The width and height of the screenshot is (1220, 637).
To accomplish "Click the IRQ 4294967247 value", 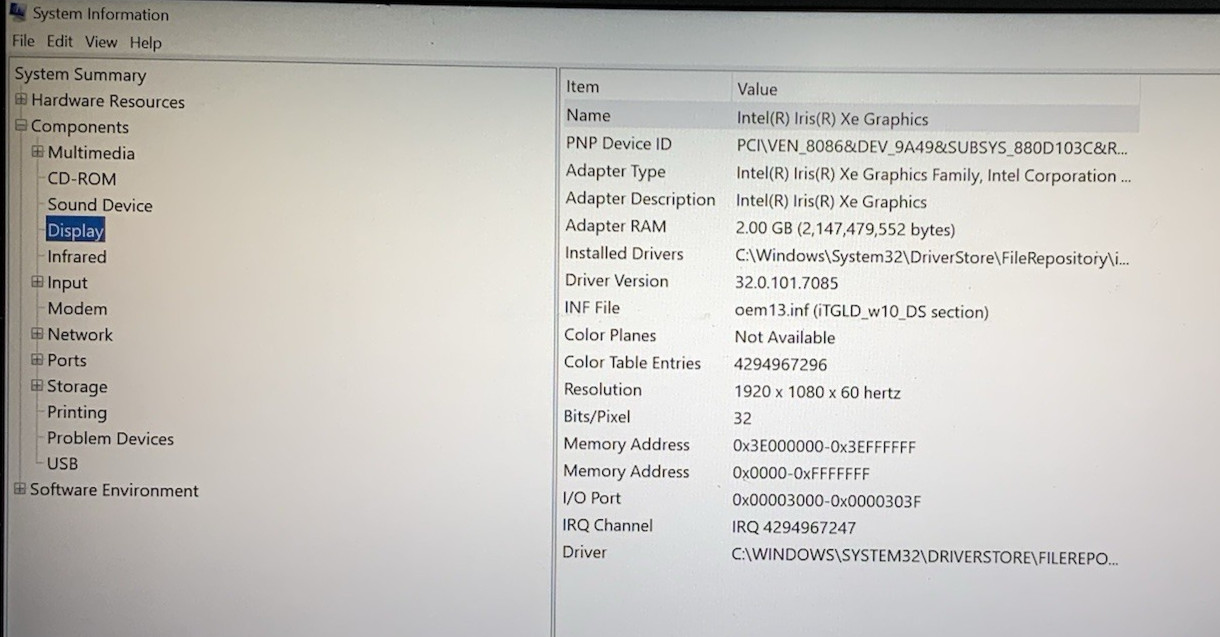I will point(793,527).
